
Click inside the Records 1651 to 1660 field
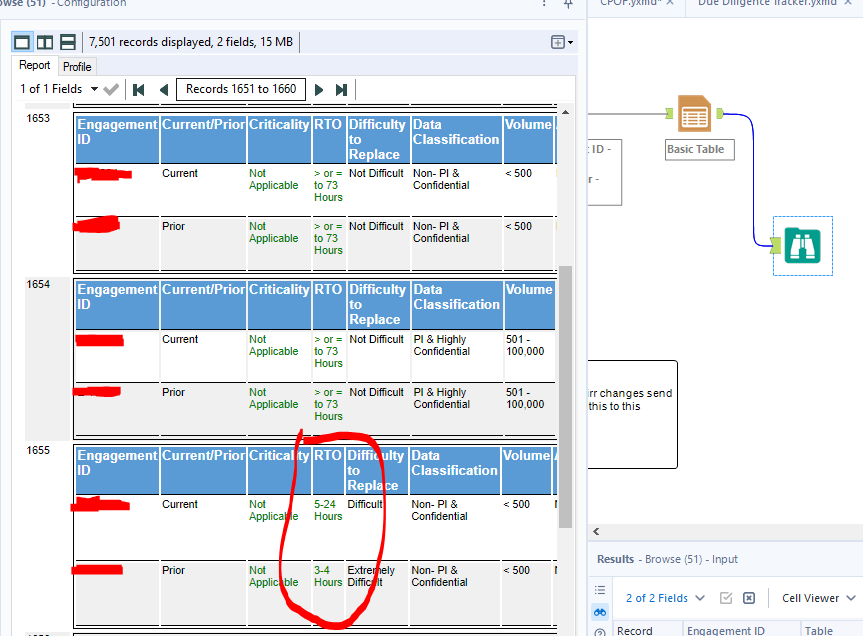pos(240,88)
